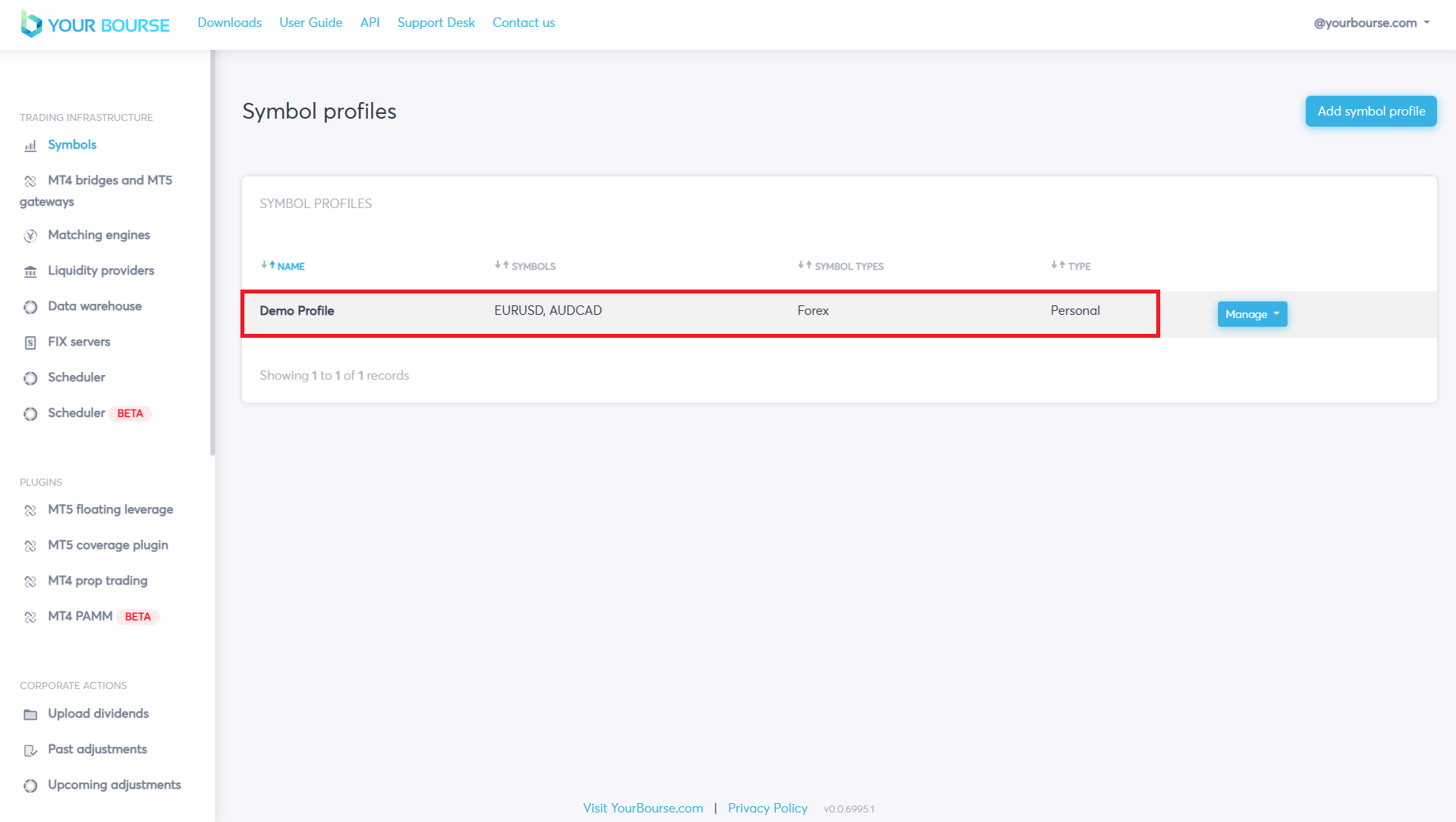Click the Personal type cell
Image resolution: width=1456 pixels, height=822 pixels.
pyautogui.click(x=1075, y=311)
